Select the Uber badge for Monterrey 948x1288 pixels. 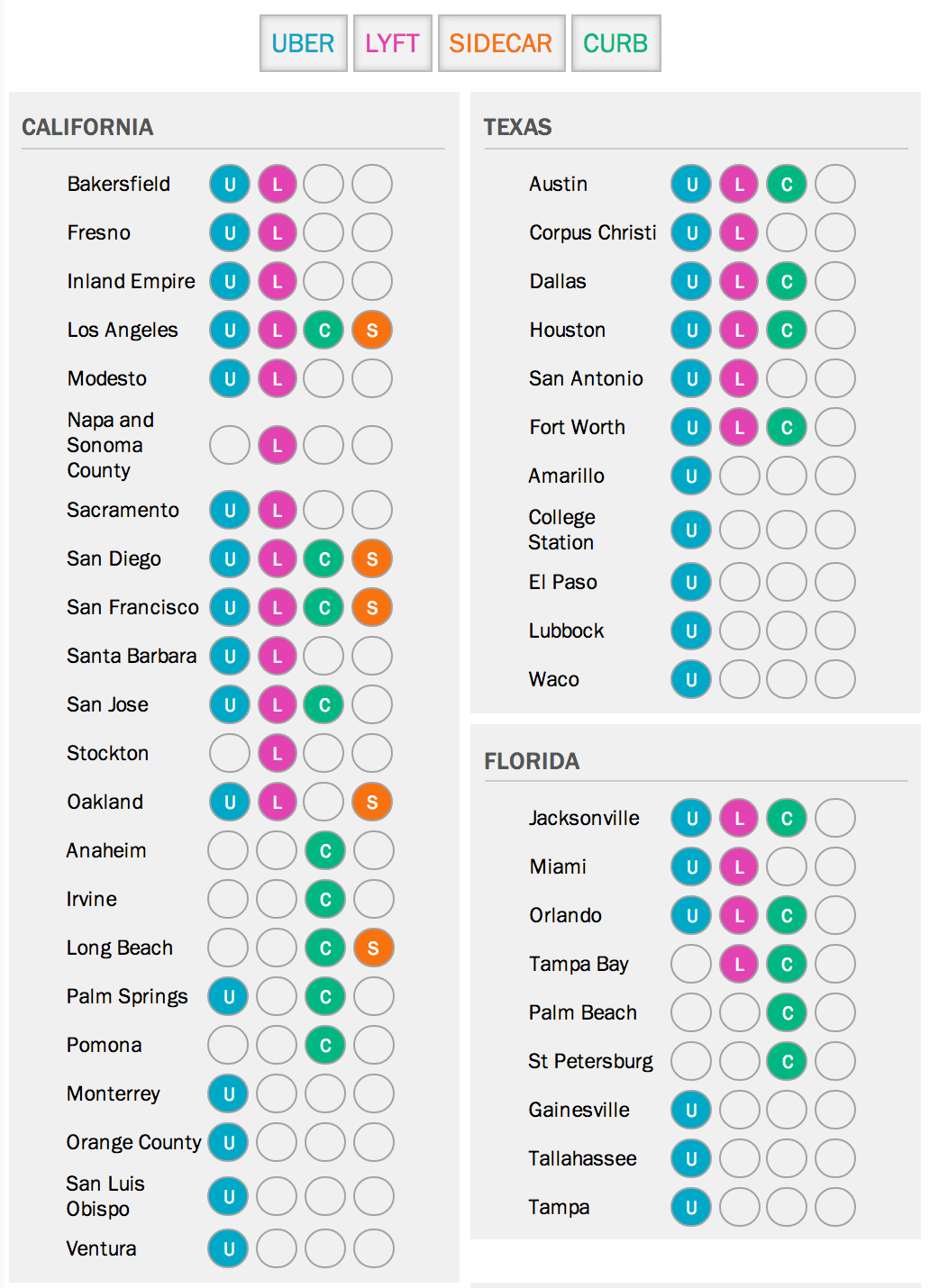[229, 1093]
